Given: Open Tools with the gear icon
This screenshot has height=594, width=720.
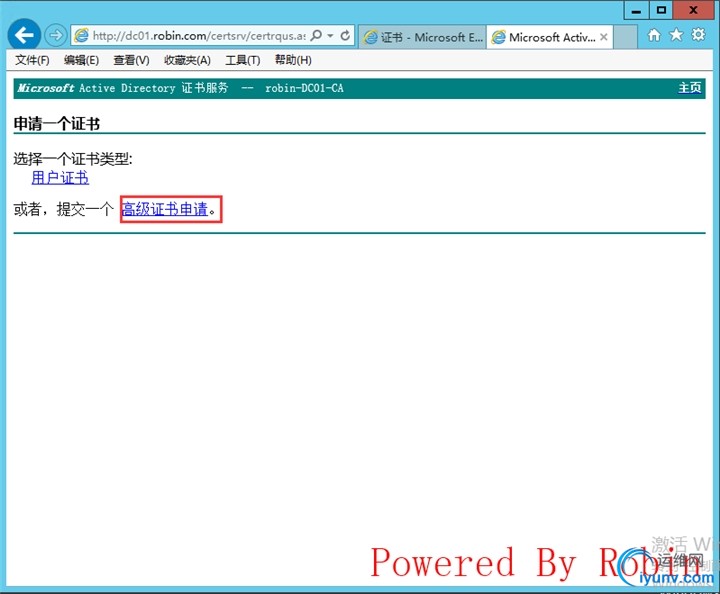Looking at the screenshot, I should point(698,35).
